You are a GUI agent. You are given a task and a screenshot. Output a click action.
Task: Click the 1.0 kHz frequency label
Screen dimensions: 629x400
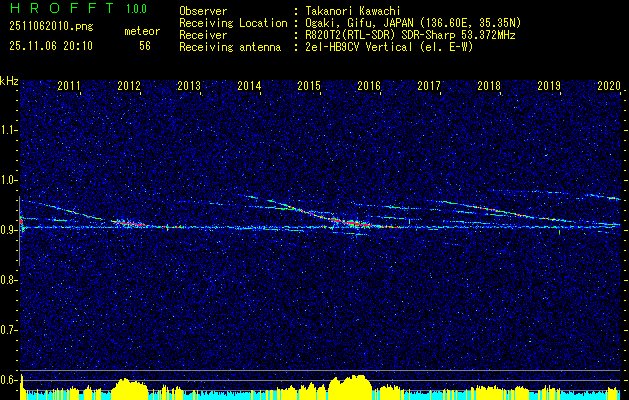pos(9,180)
